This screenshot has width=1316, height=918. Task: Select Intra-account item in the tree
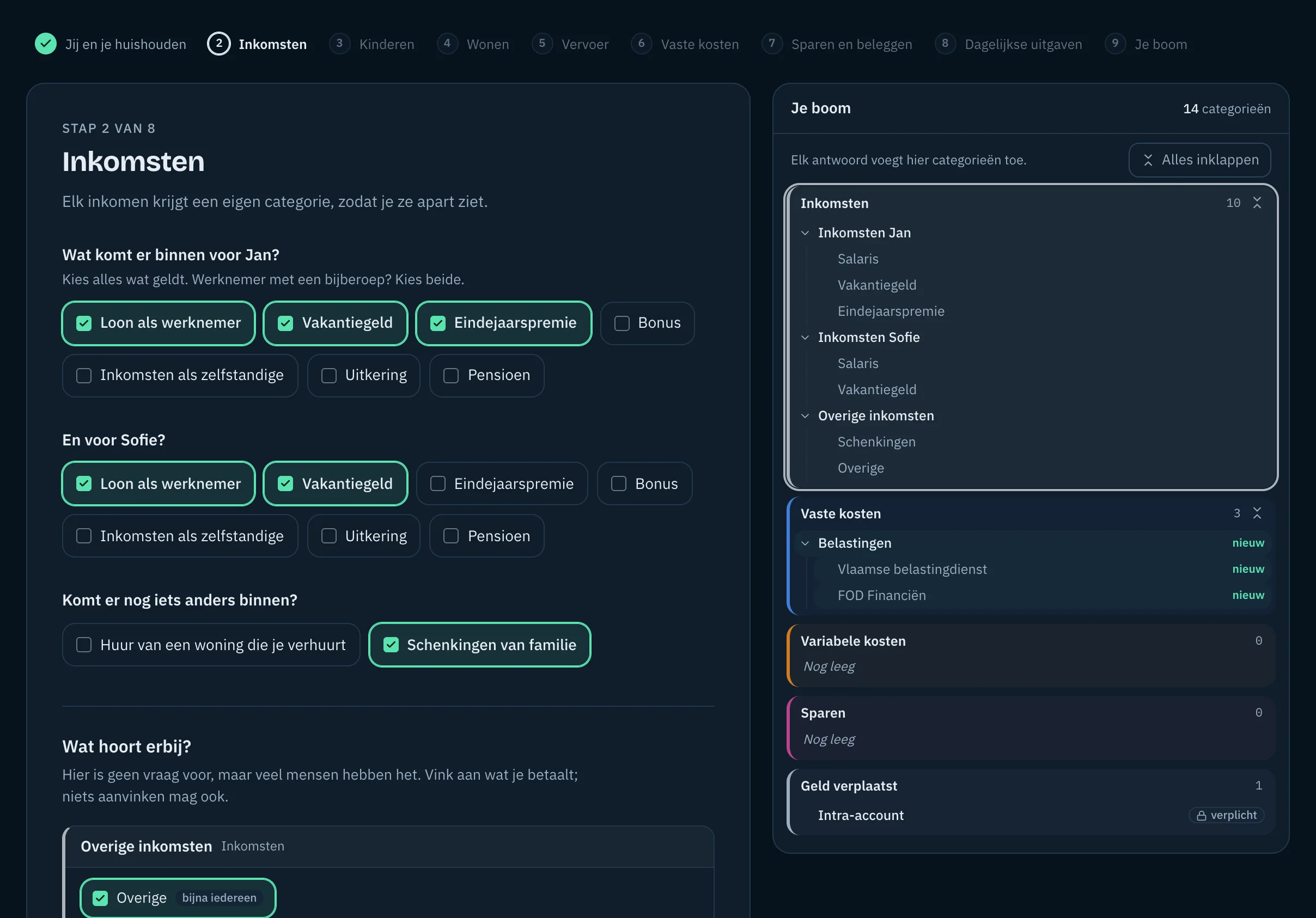click(x=860, y=816)
